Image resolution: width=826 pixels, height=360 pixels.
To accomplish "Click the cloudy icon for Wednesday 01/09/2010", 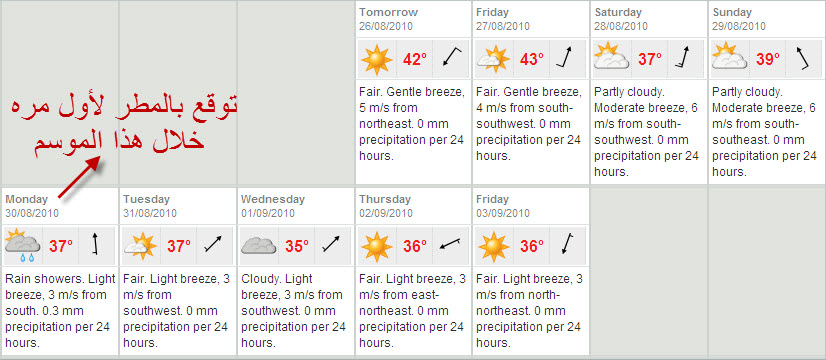I will click(258, 246).
